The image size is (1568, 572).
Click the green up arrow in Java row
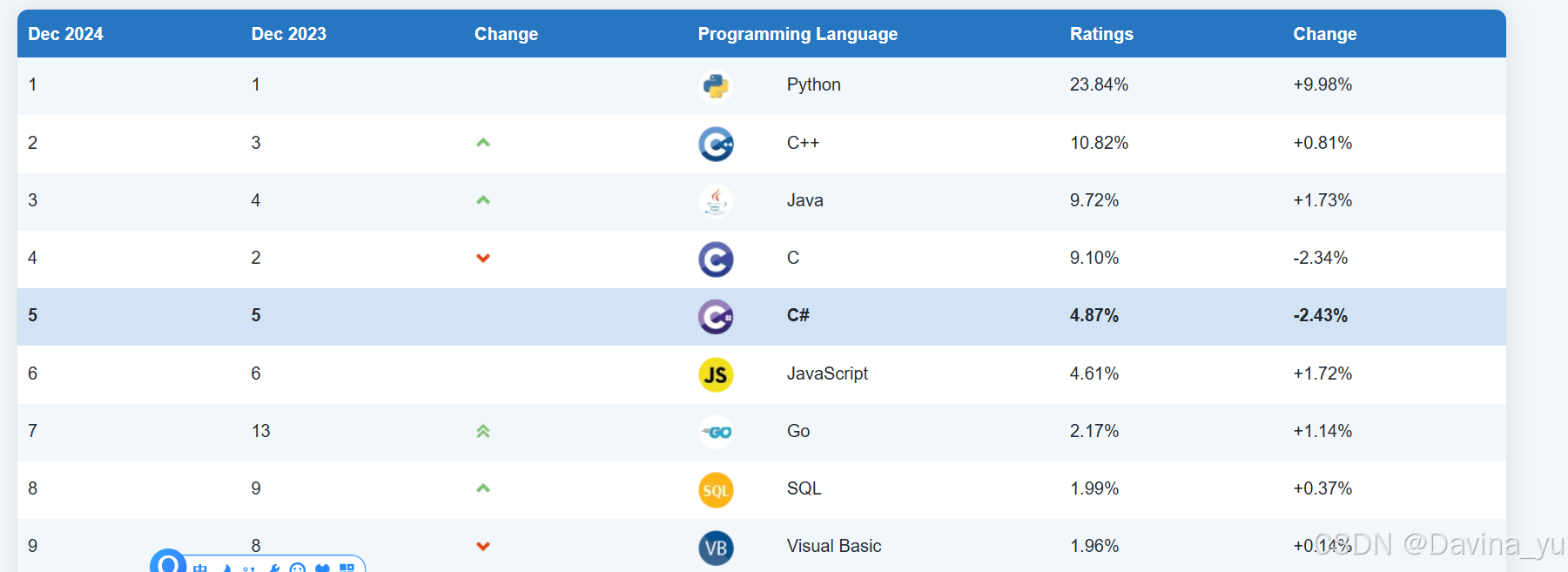(483, 200)
